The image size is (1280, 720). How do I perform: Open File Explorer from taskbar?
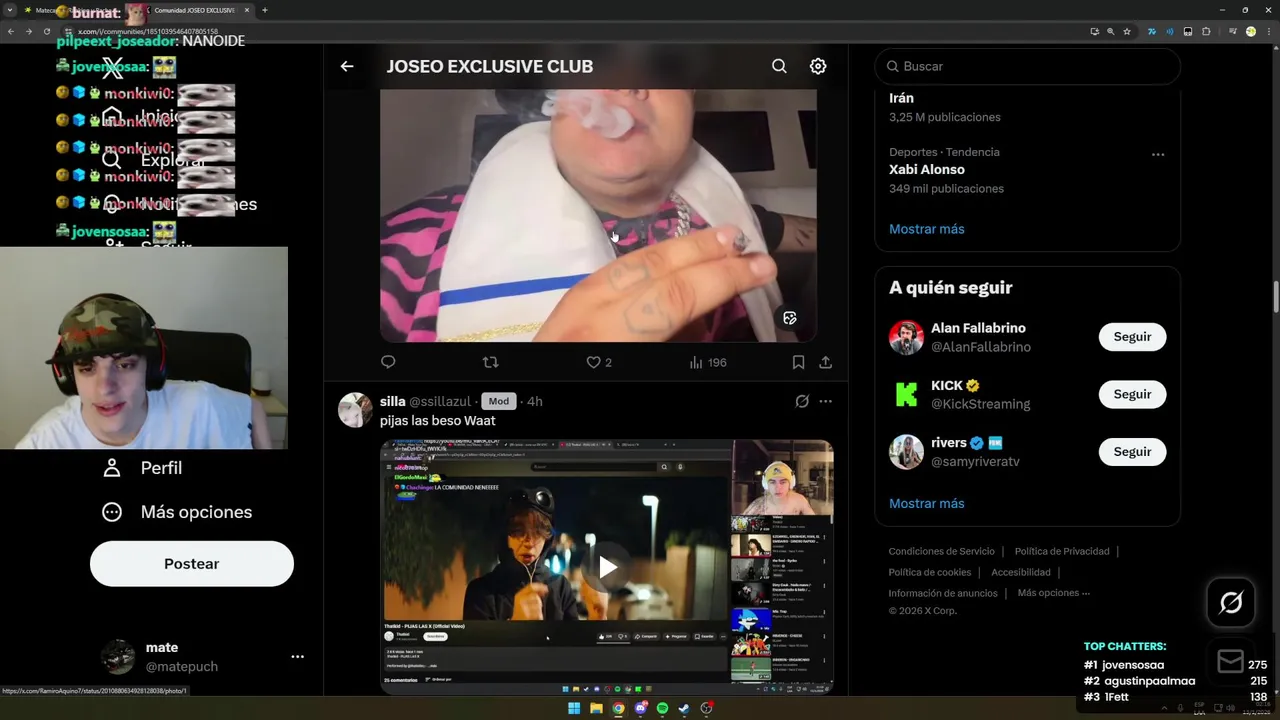[x=596, y=709]
